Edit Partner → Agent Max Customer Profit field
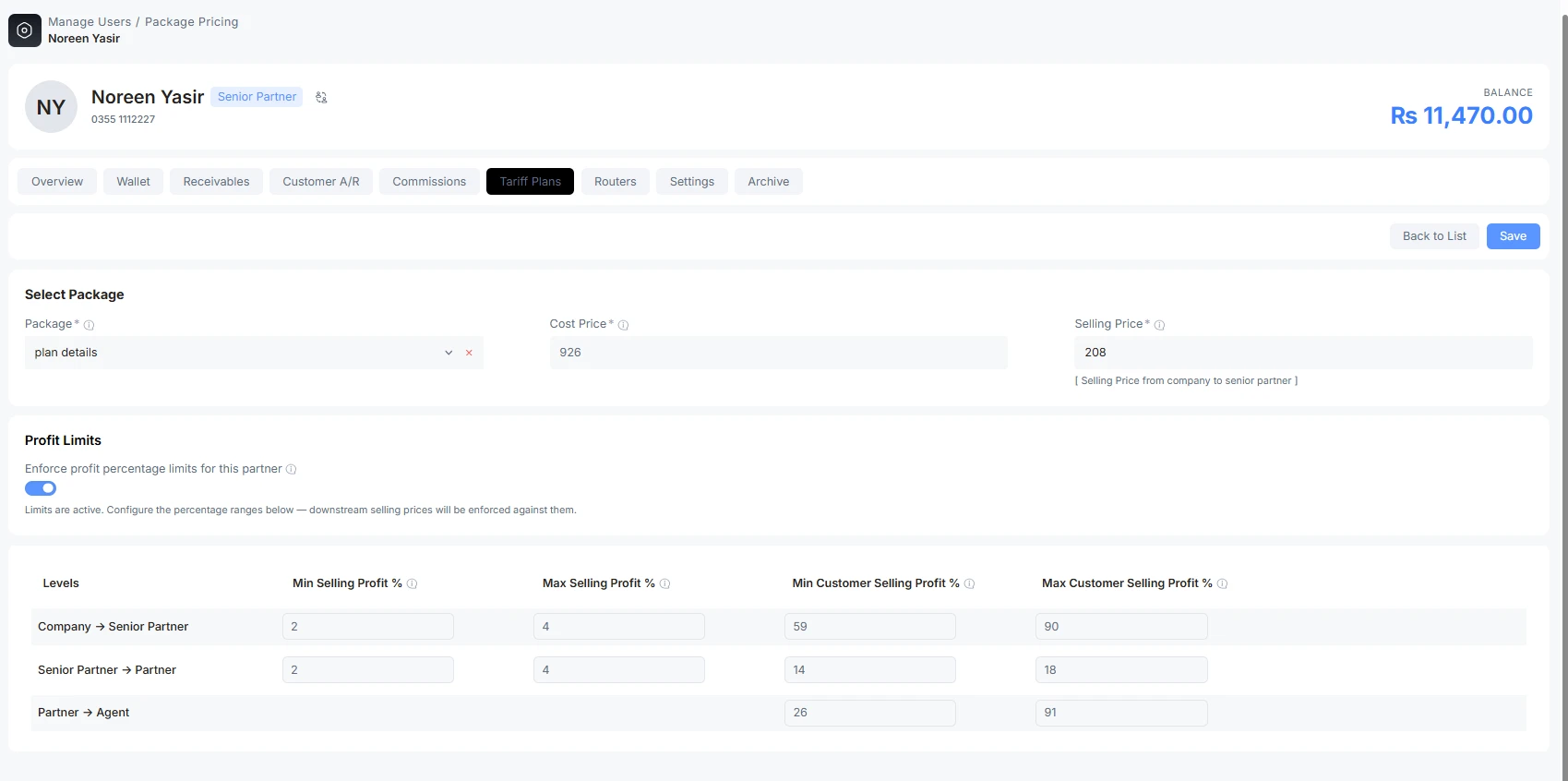Viewport: 1568px width, 781px height. 1121,713
